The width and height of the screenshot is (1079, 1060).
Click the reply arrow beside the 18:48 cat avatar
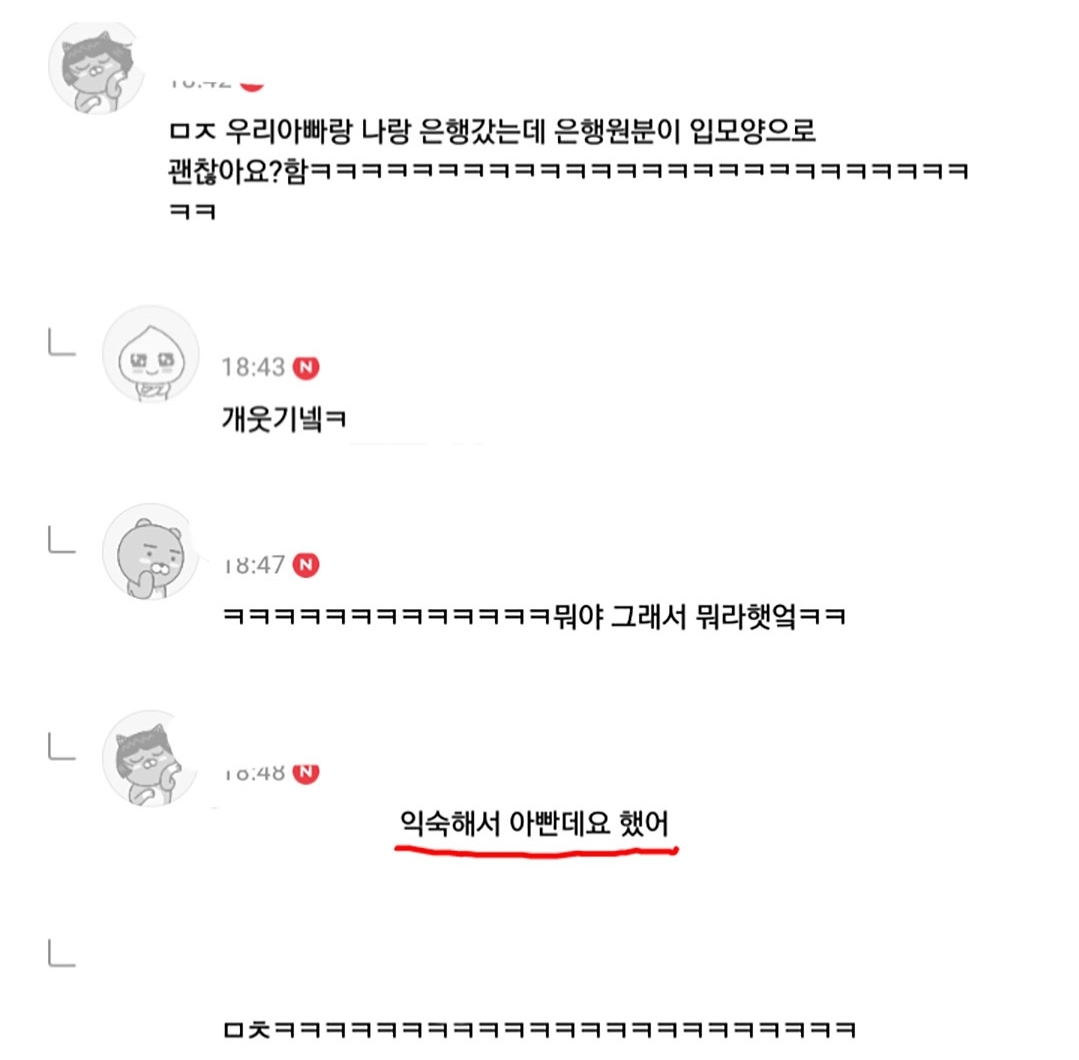pos(62,747)
